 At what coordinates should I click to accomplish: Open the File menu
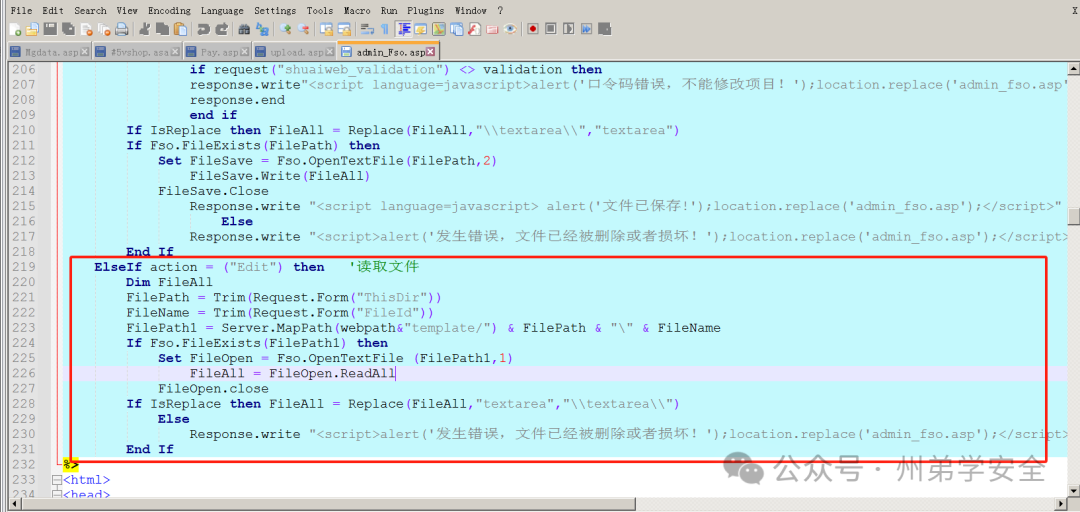(x=21, y=10)
